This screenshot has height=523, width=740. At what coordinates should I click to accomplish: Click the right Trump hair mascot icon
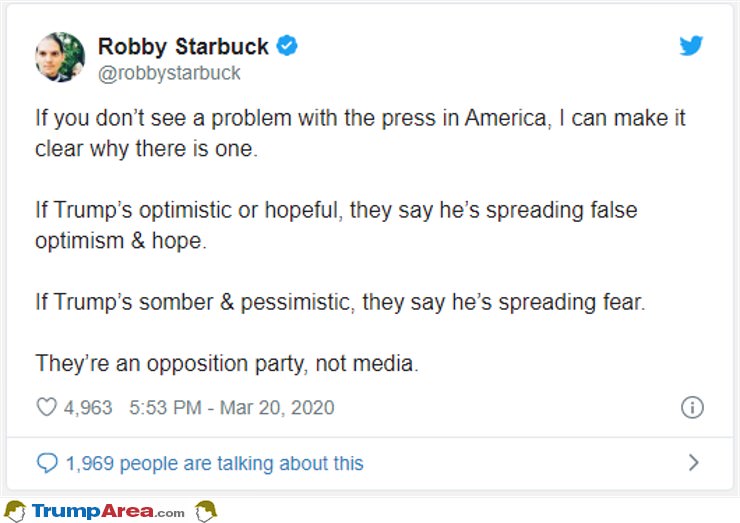pos(206,511)
